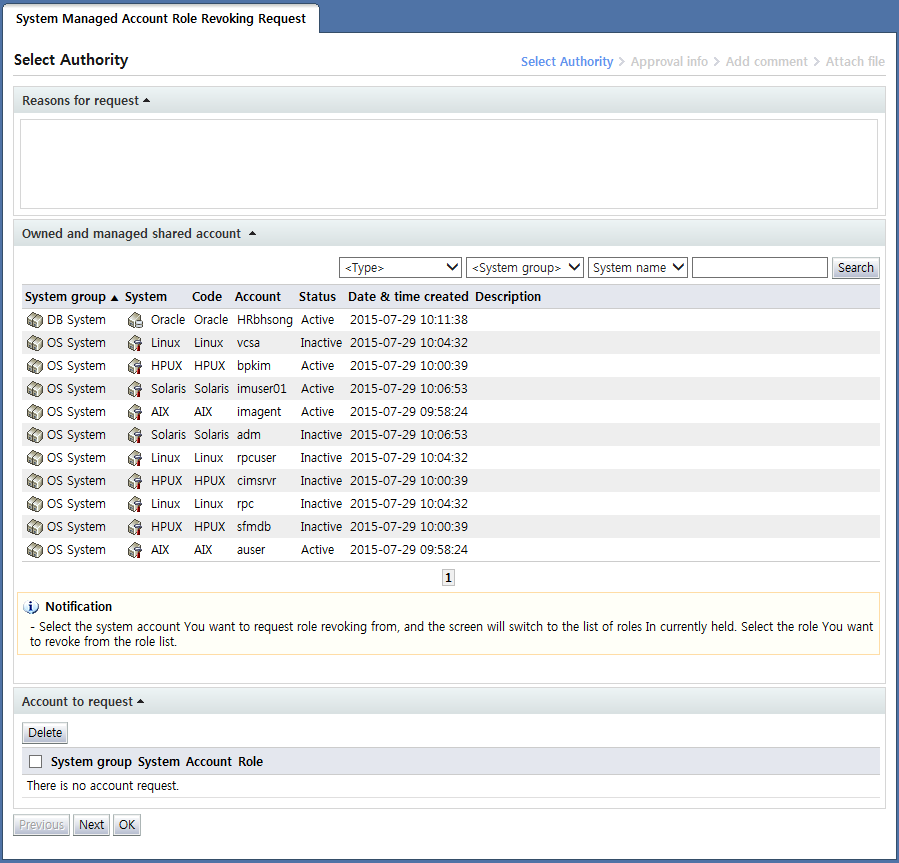Viewport: 899px width, 863px height.
Task: Toggle the select-all checkbox in Account to request
Action: pos(36,762)
